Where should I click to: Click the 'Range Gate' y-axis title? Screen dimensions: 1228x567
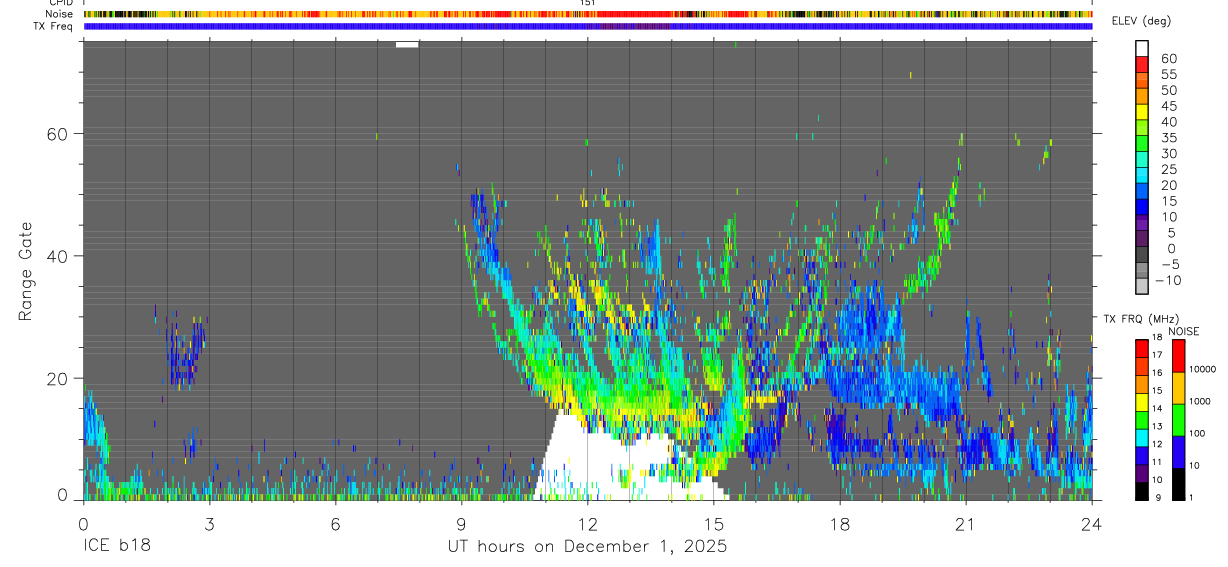point(27,272)
